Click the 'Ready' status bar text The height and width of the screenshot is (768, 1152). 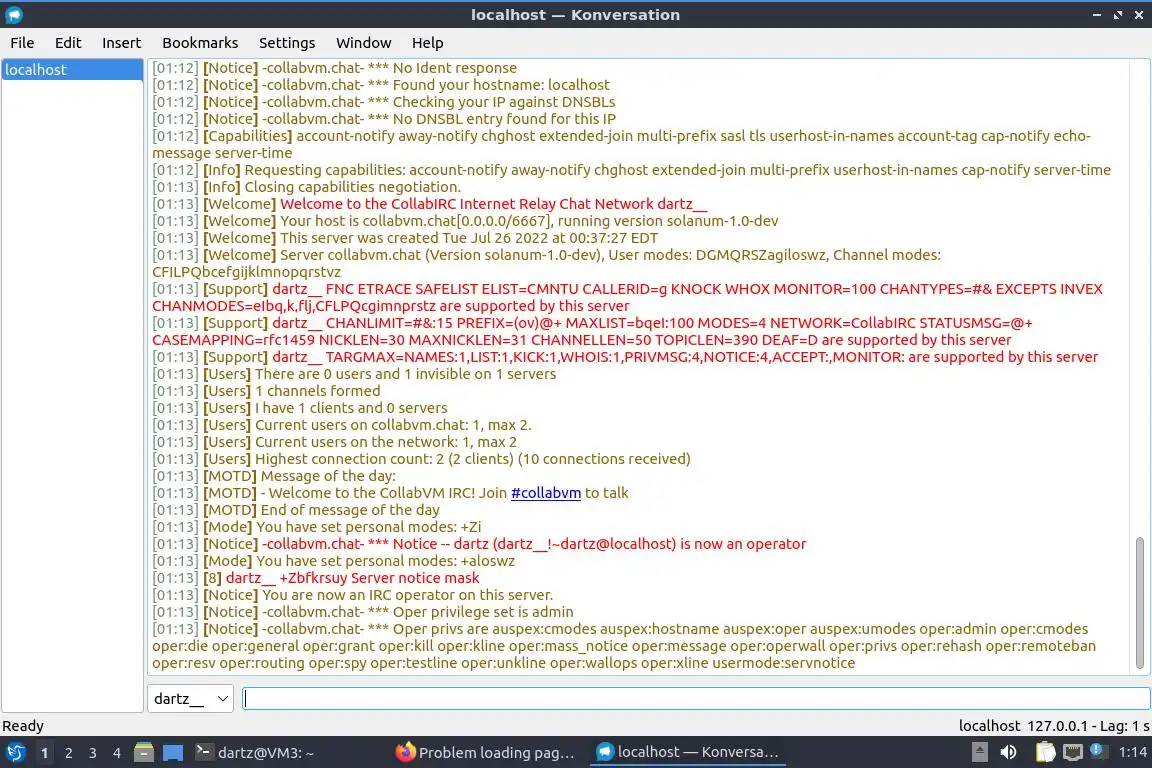point(23,726)
